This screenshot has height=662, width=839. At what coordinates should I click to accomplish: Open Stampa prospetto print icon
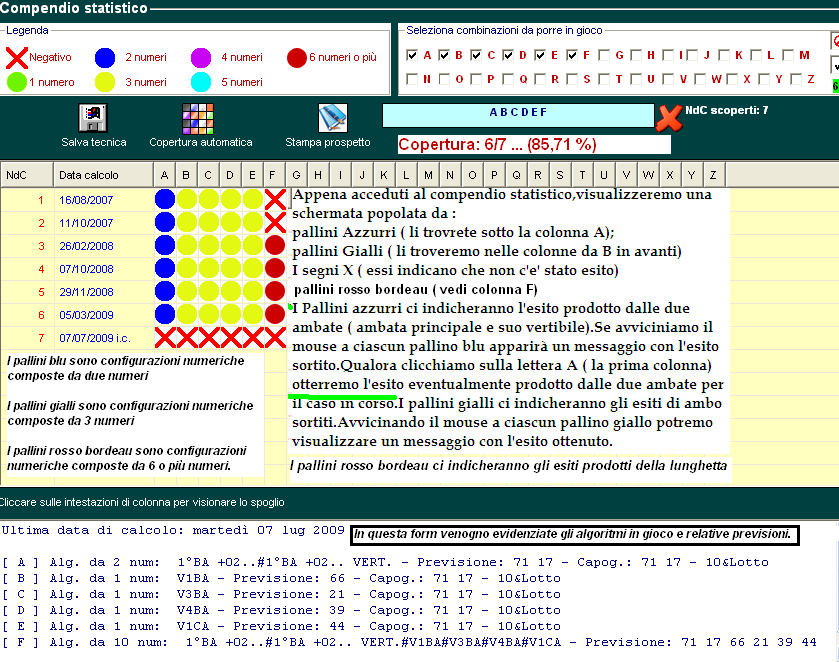point(332,118)
